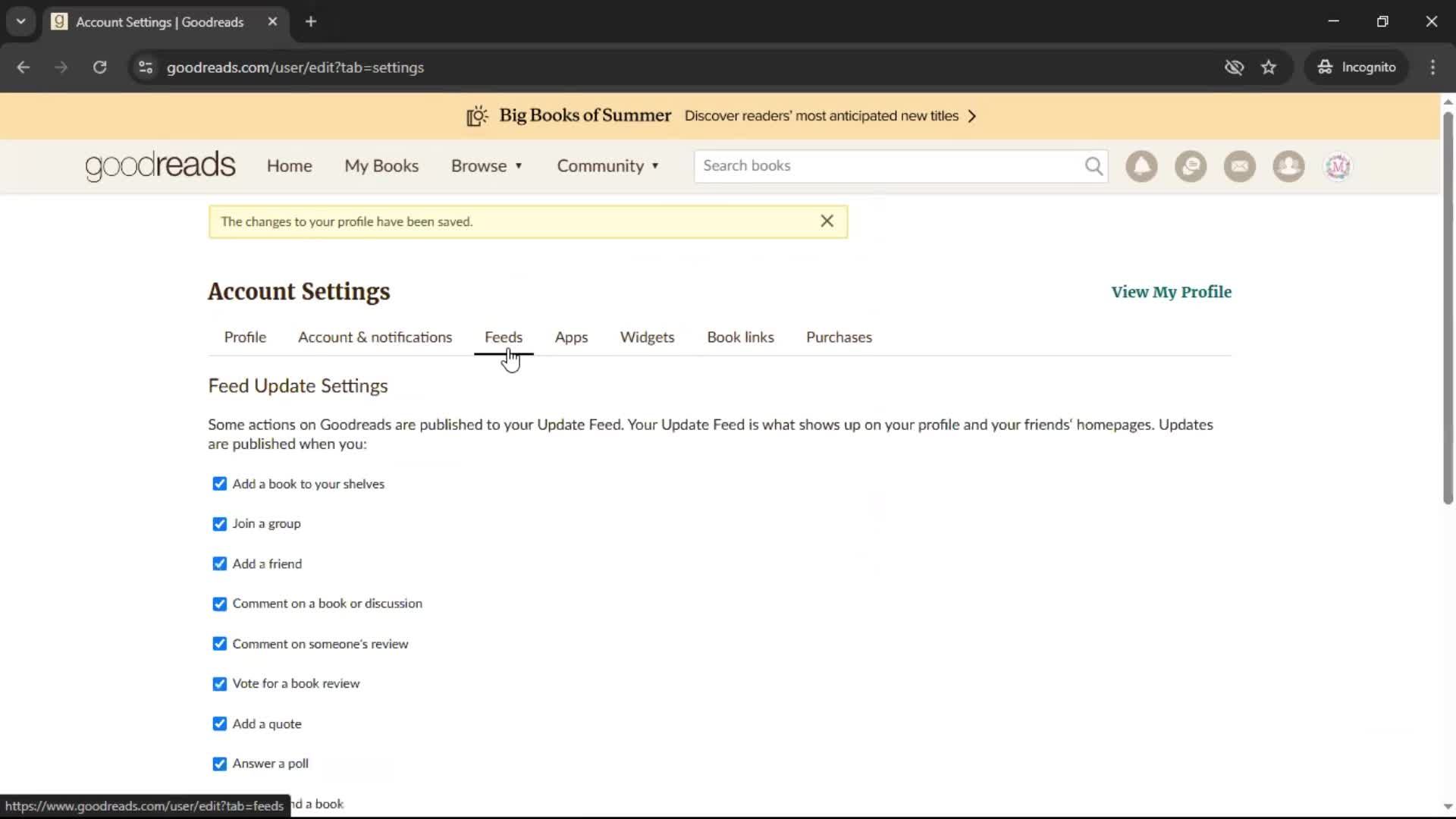This screenshot has width=1456, height=819.
Task: Switch to the Book links tab
Action: click(740, 337)
